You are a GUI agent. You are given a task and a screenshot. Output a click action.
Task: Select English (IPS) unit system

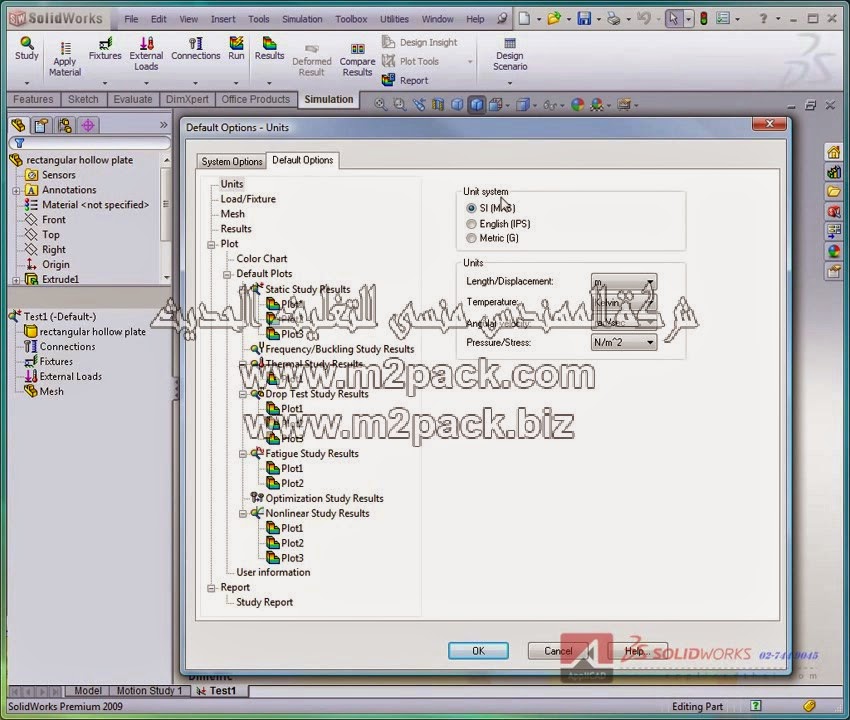pos(471,224)
